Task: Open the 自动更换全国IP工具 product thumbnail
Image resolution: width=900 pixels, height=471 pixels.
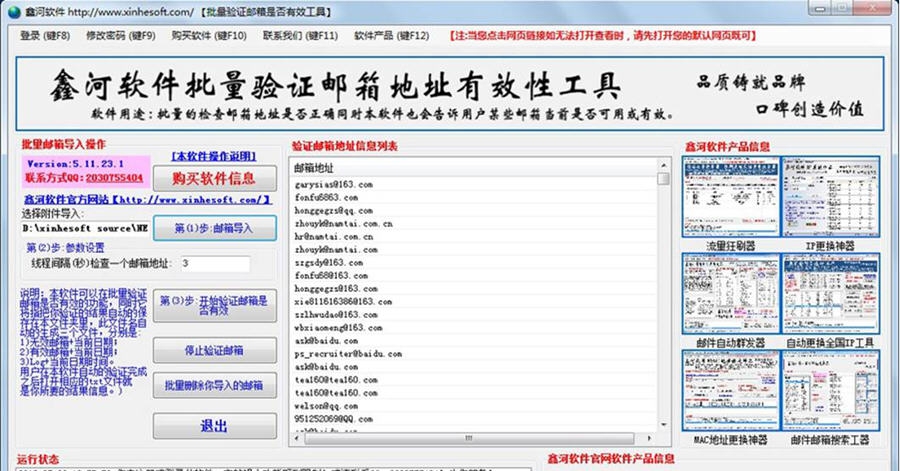Action: point(830,294)
